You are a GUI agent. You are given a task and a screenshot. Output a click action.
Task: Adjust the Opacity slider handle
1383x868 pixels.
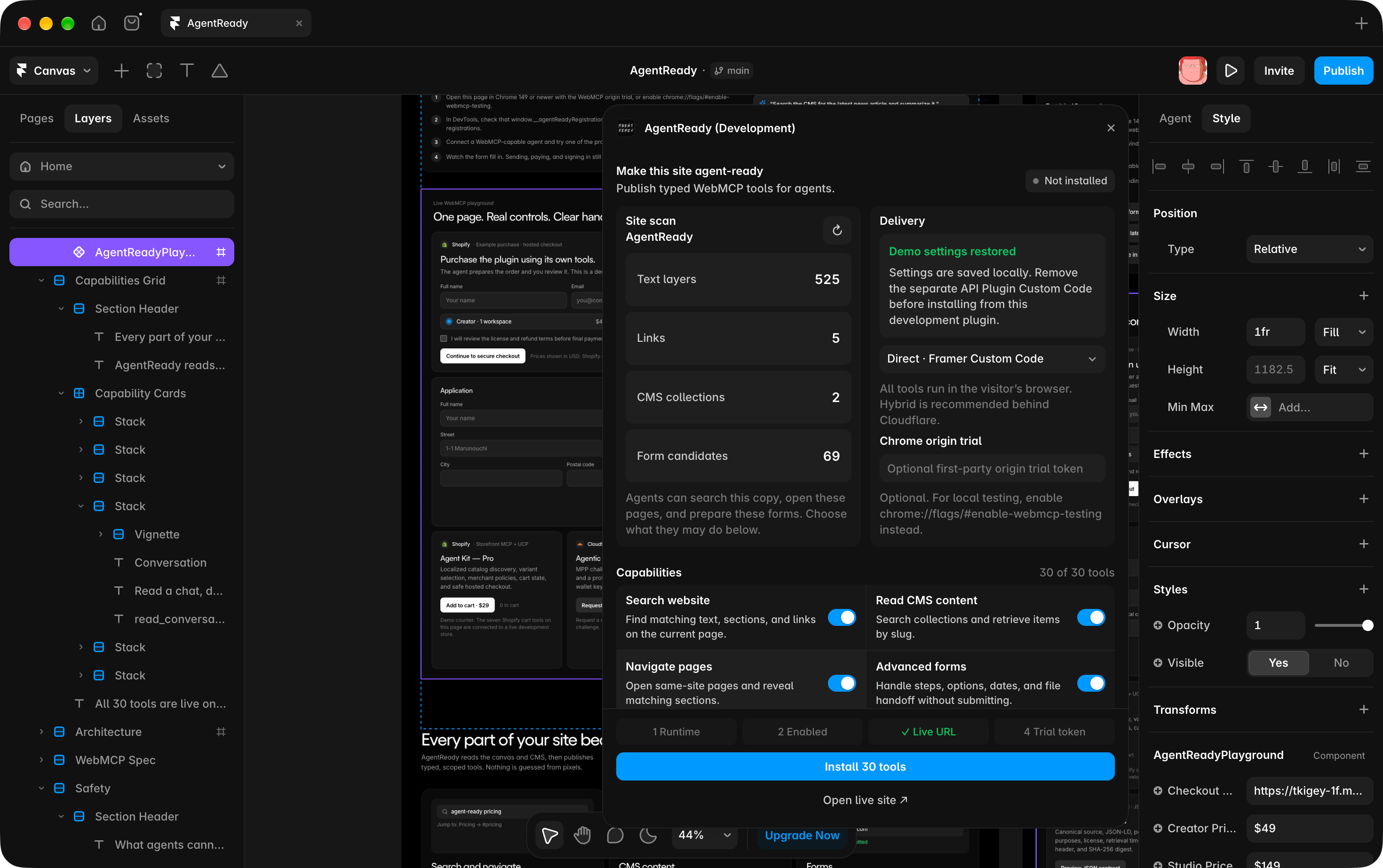click(x=1367, y=625)
